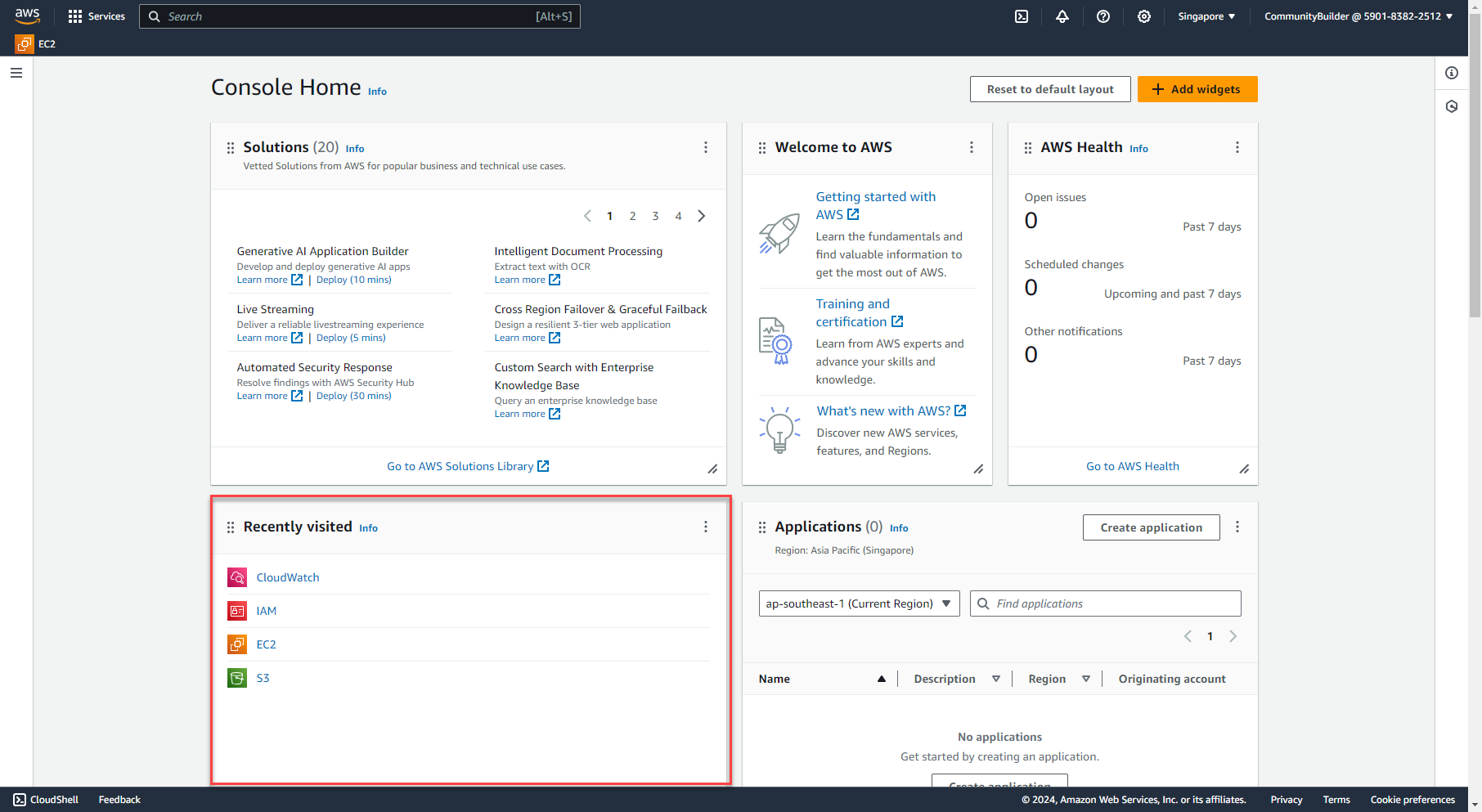Click the help question-mark icon

(1103, 16)
